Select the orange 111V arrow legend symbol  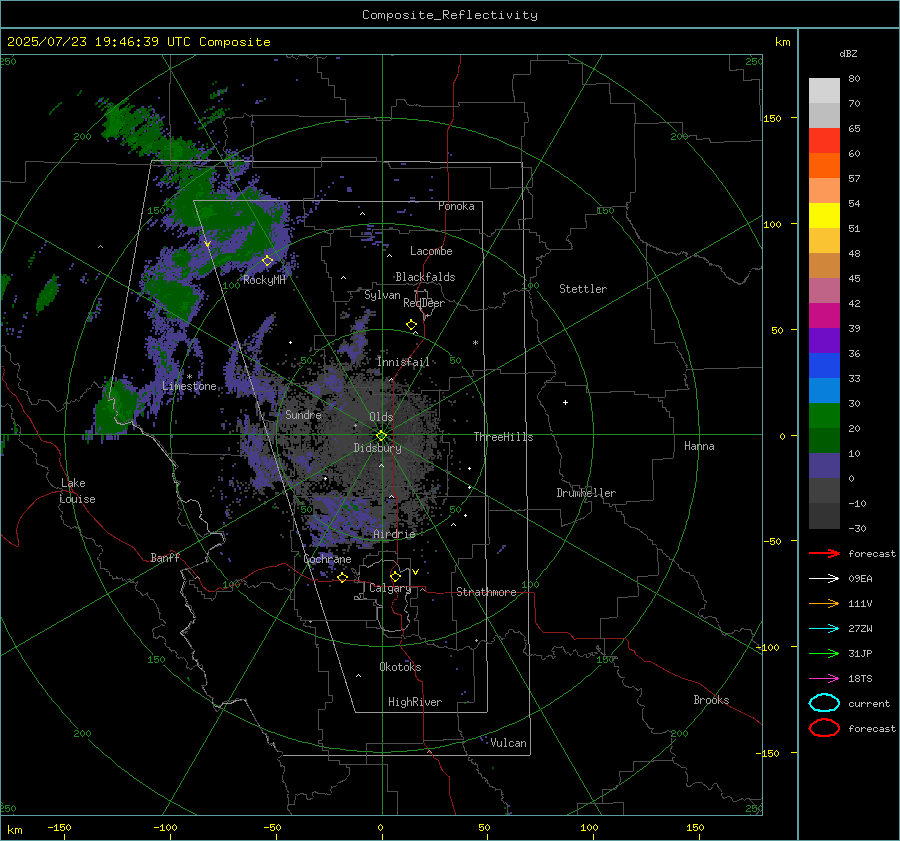coord(824,603)
